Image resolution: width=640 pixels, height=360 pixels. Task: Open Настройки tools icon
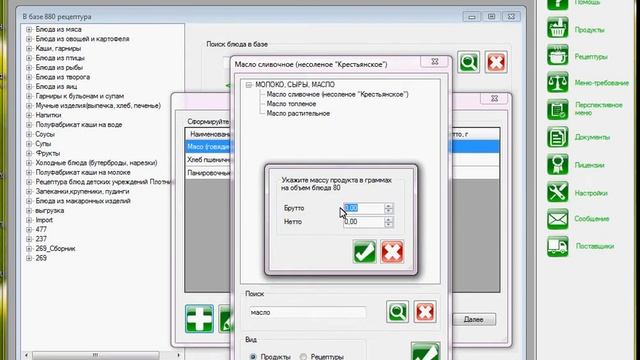[558, 192]
